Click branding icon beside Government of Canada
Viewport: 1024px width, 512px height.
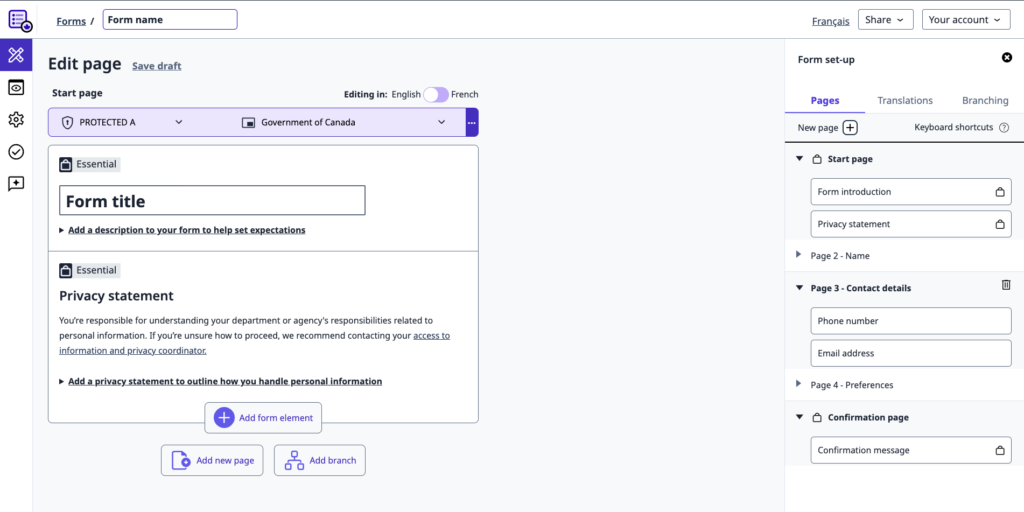point(248,122)
